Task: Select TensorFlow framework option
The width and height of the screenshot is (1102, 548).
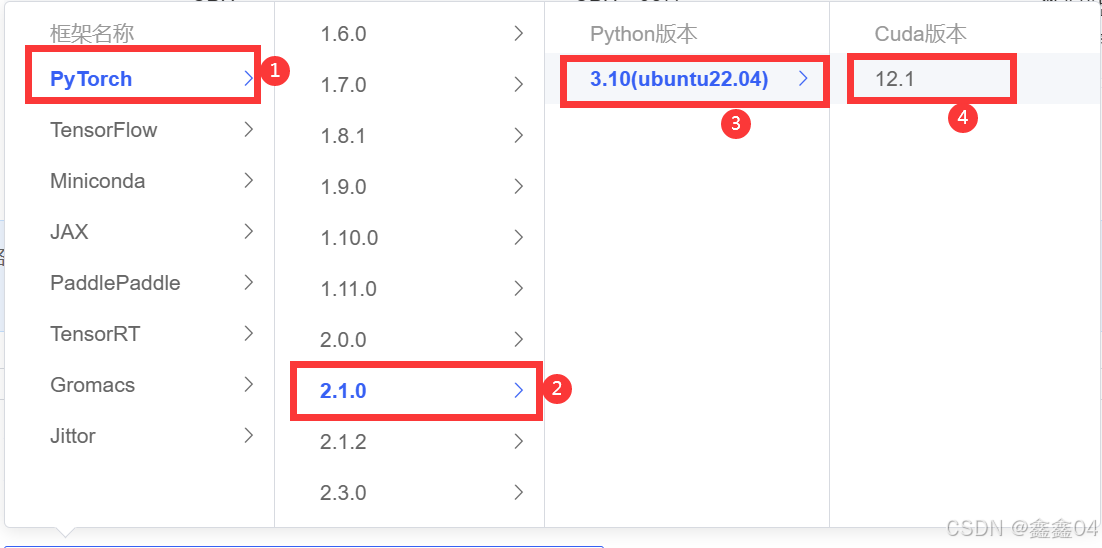Action: point(104,130)
